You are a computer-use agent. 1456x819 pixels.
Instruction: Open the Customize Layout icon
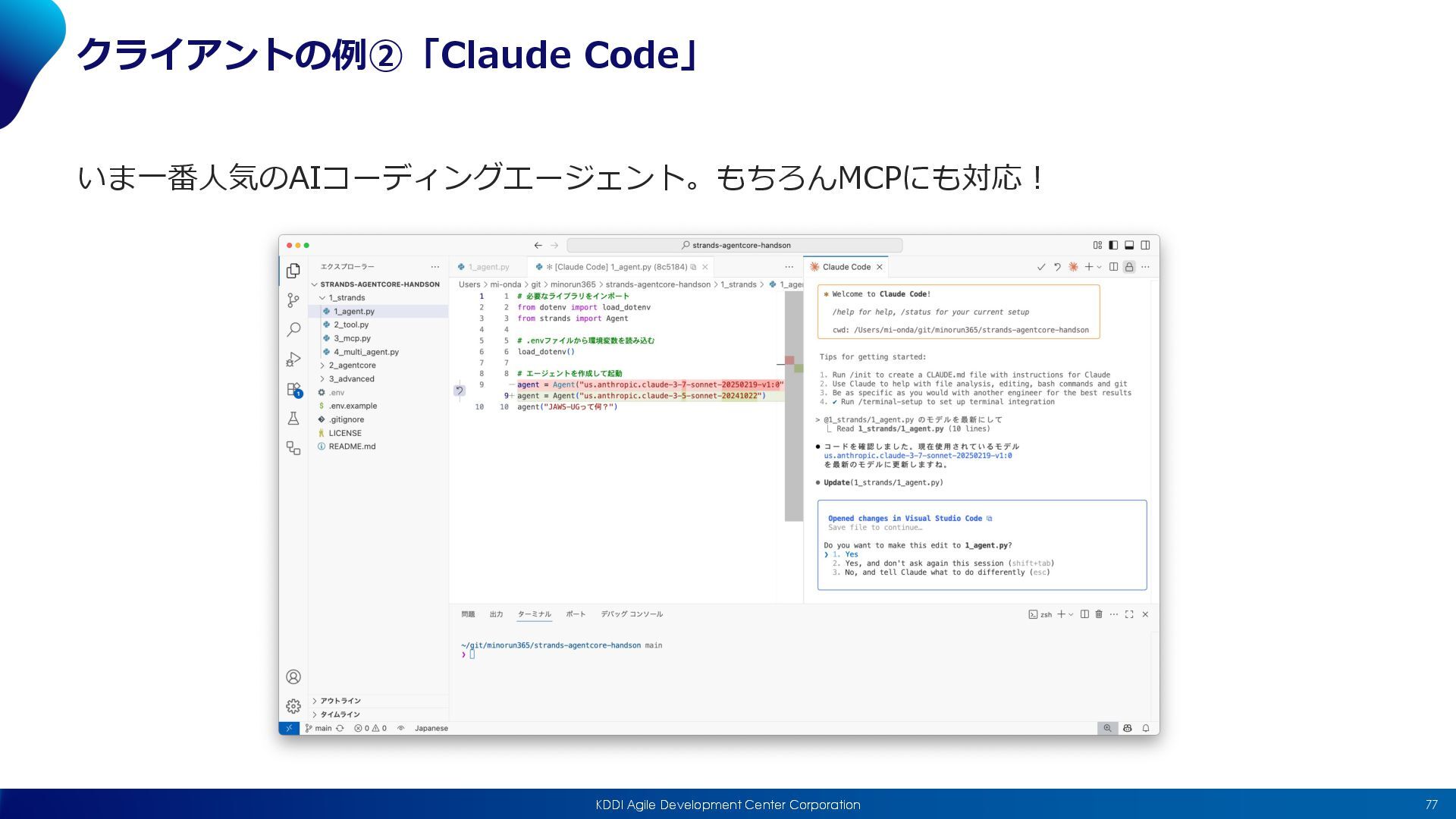point(1097,245)
